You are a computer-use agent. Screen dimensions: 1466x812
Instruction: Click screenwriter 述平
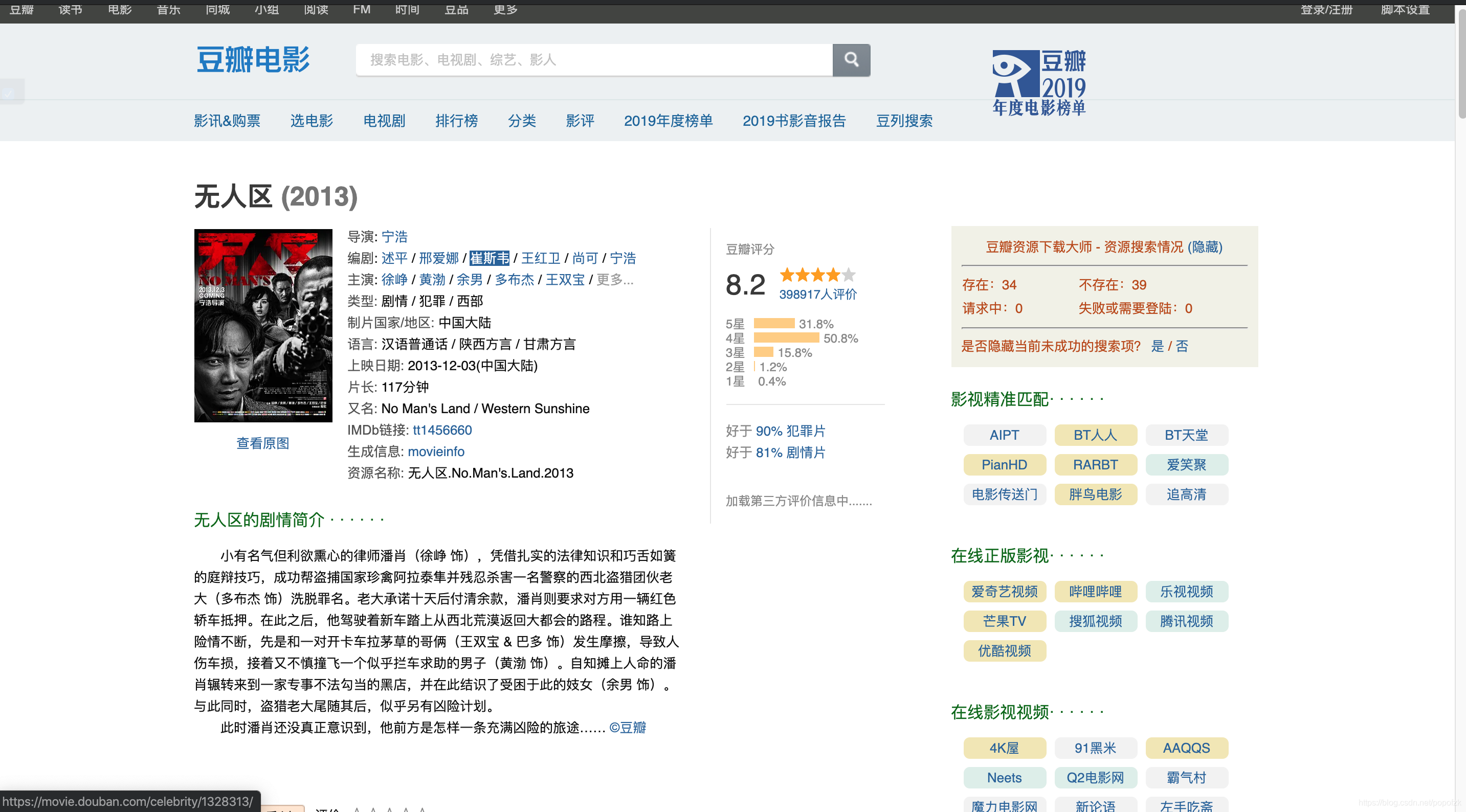(394, 258)
